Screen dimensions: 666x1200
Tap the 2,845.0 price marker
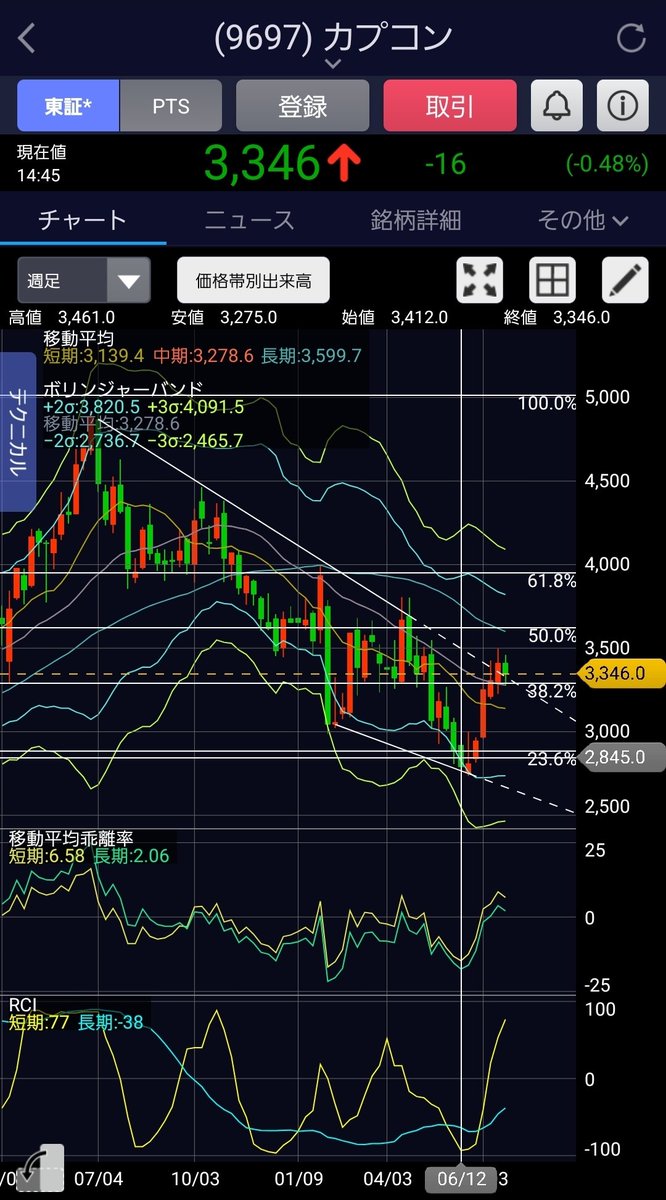pyautogui.click(x=620, y=757)
